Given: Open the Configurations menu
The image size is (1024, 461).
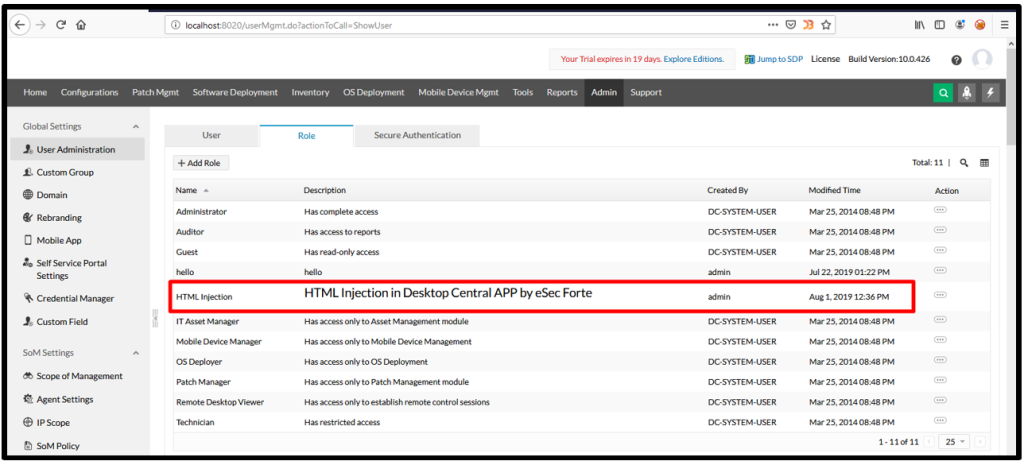Looking at the screenshot, I should pos(89,93).
